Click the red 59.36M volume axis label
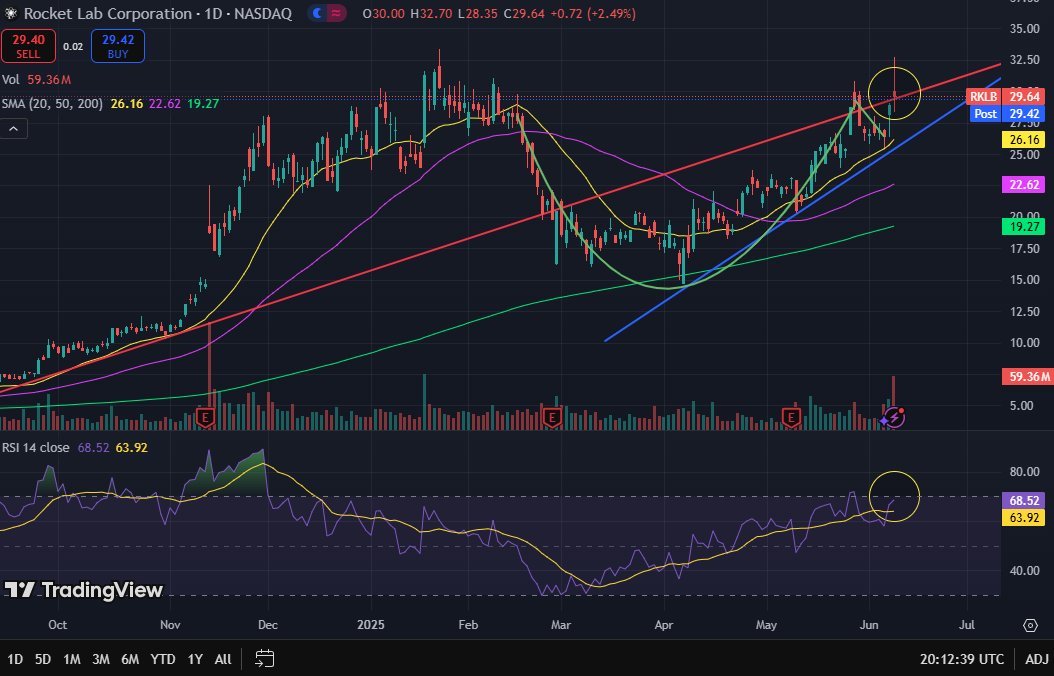Viewport: 1054px width, 676px height. [x=1027, y=376]
